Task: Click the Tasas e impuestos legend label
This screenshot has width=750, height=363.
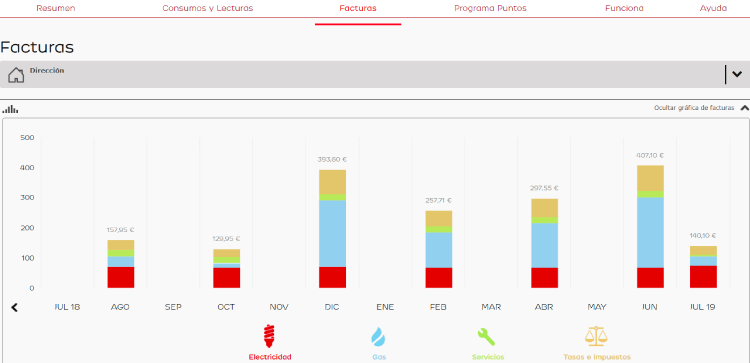Action: click(597, 357)
